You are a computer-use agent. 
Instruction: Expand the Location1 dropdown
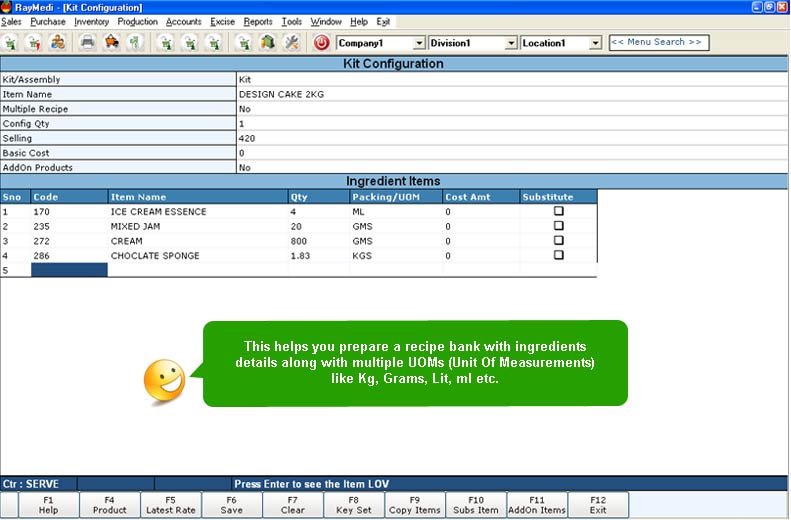point(596,43)
